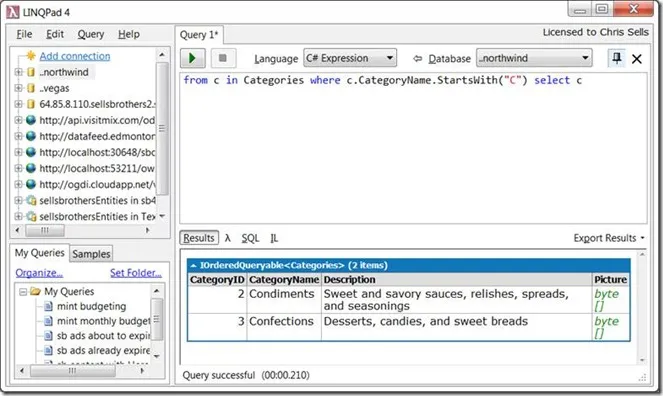This screenshot has height=396, width=663.
Task: Open the Help menu
Action: click(x=129, y=34)
